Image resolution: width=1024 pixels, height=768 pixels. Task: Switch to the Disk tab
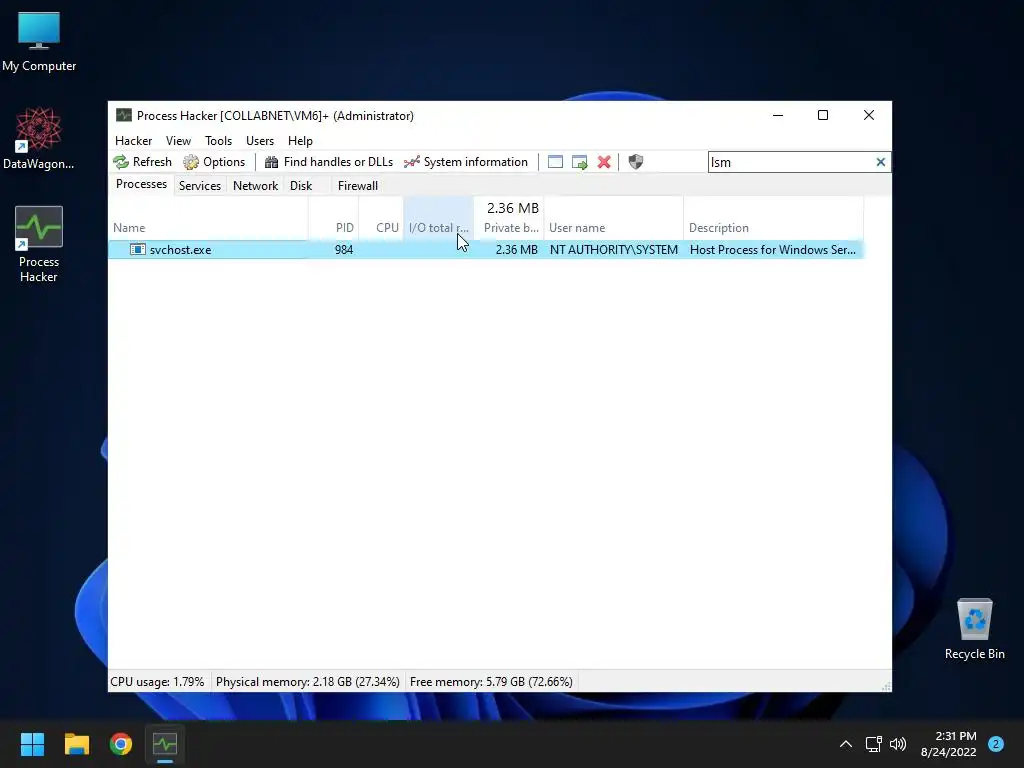tap(301, 185)
